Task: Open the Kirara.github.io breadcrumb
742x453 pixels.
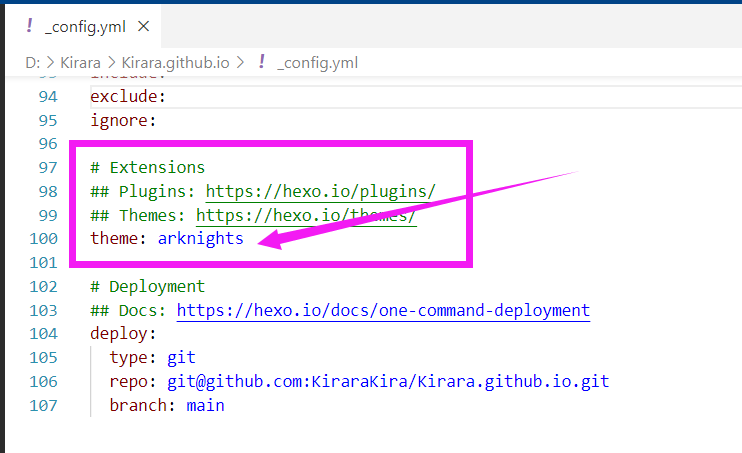Action: [x=175, y=63]
